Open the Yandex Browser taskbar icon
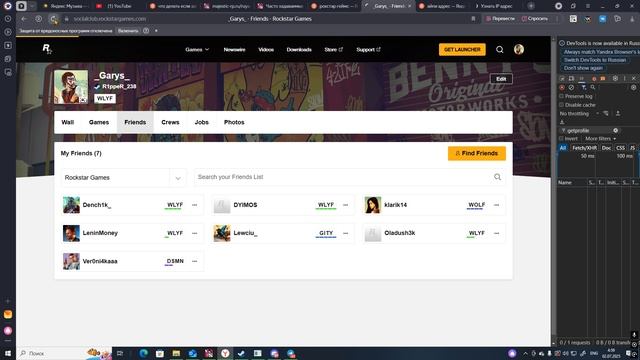Screen dimensions: 640x360 coord(225,353)
